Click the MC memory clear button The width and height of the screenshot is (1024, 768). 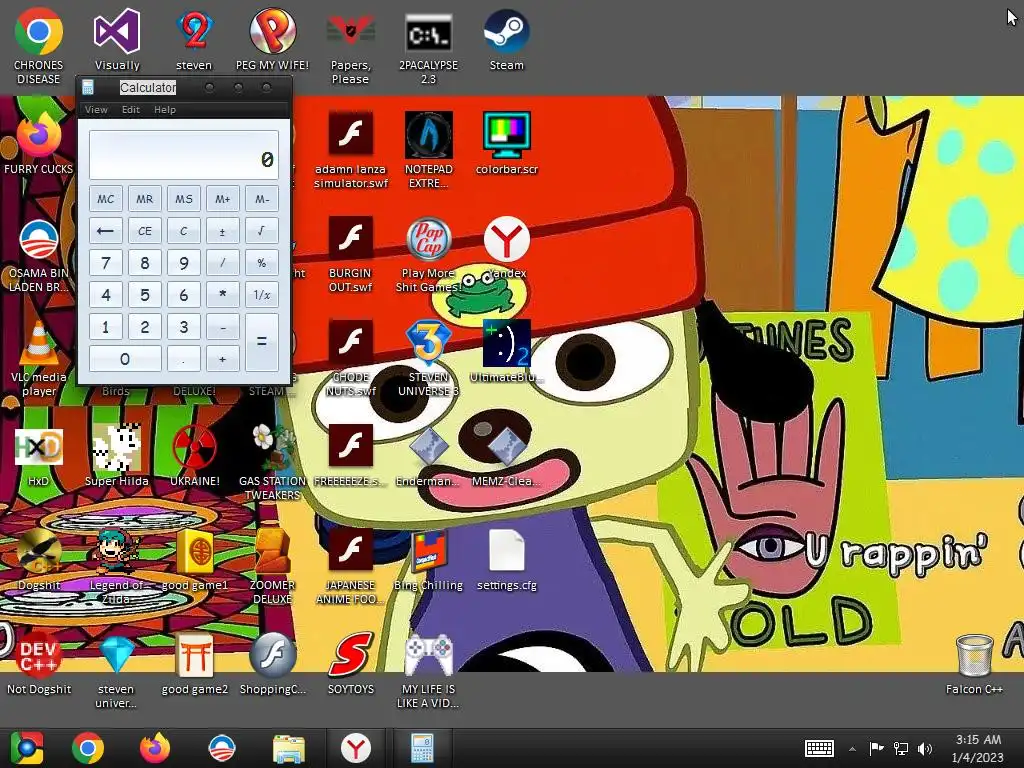tap(106, 199)
